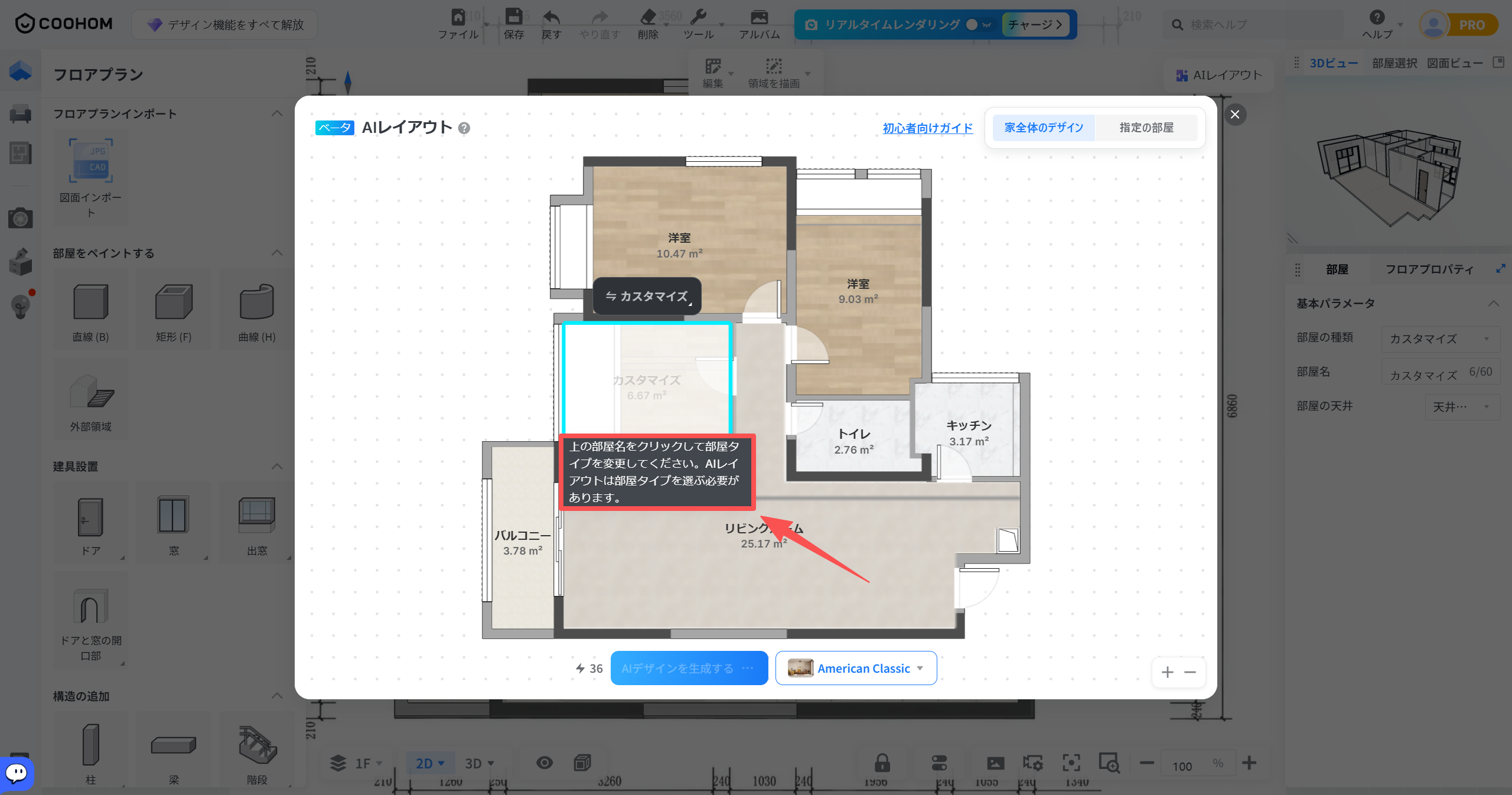Open the ツール wrench icon

(698, 17)
